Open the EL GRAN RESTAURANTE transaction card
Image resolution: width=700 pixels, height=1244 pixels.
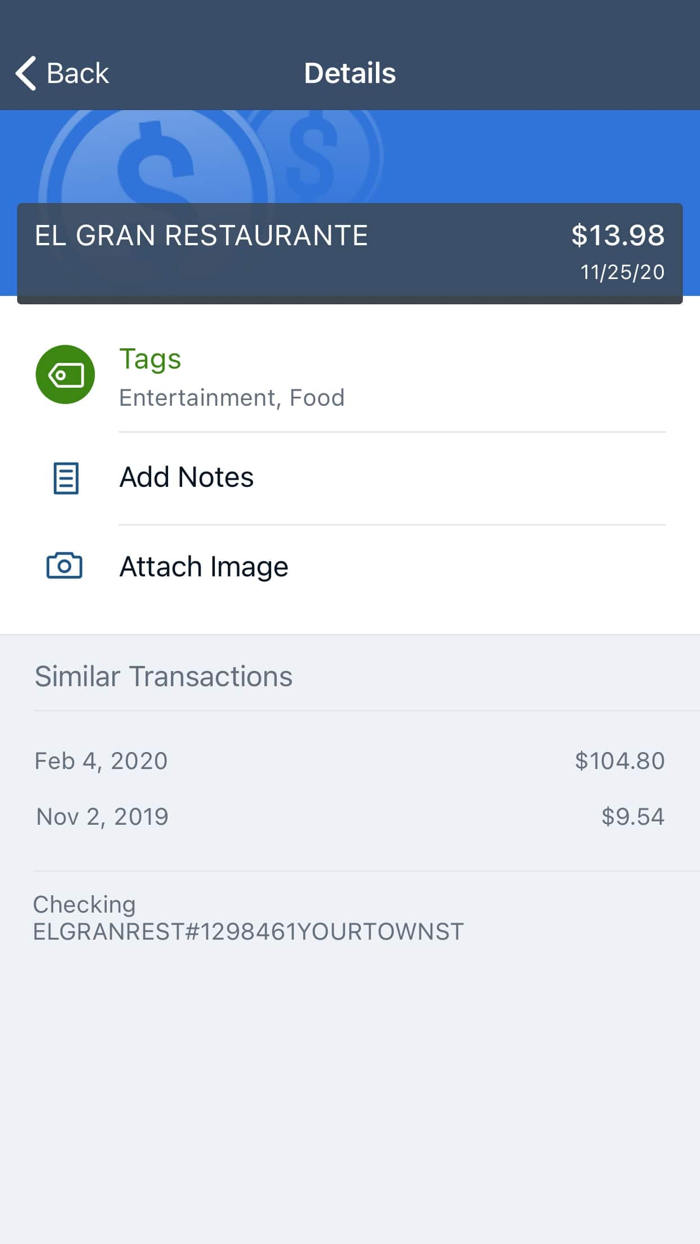[200, 235]
